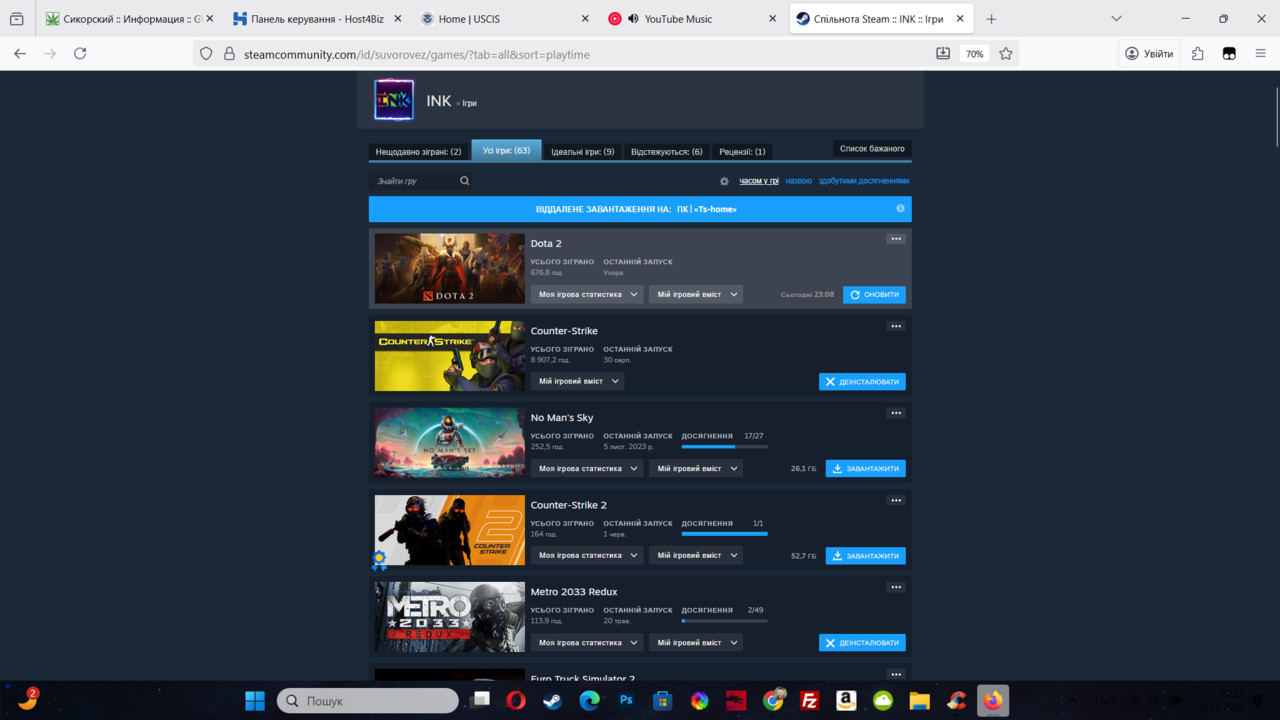
Task: Open the Dota 2 game thumbnail
Action: 450,268
